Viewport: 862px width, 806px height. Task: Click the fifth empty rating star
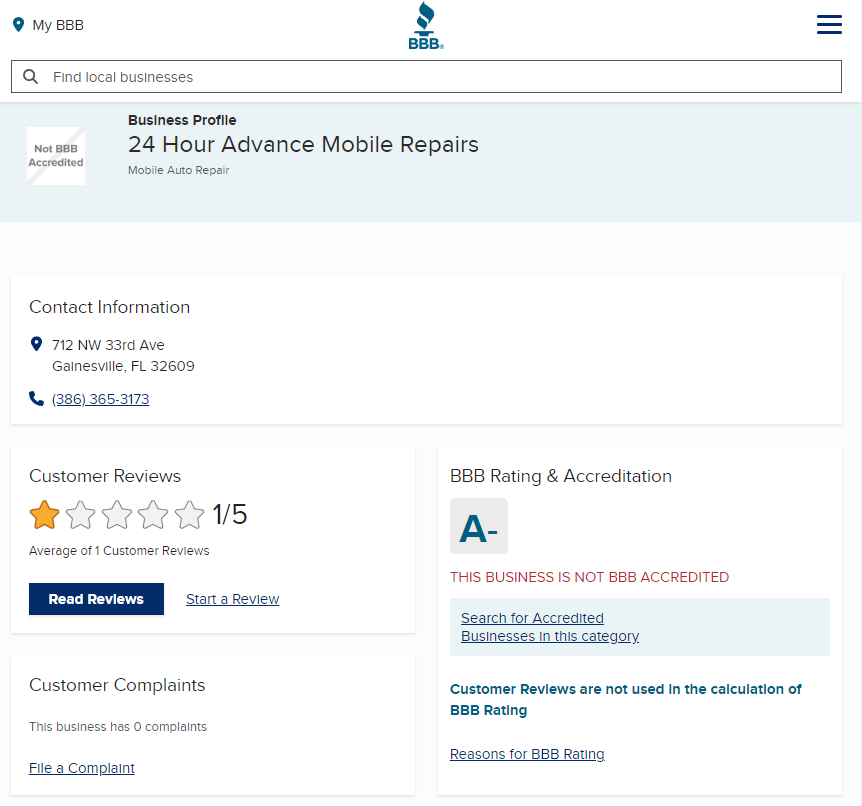[x=189, y=515]
